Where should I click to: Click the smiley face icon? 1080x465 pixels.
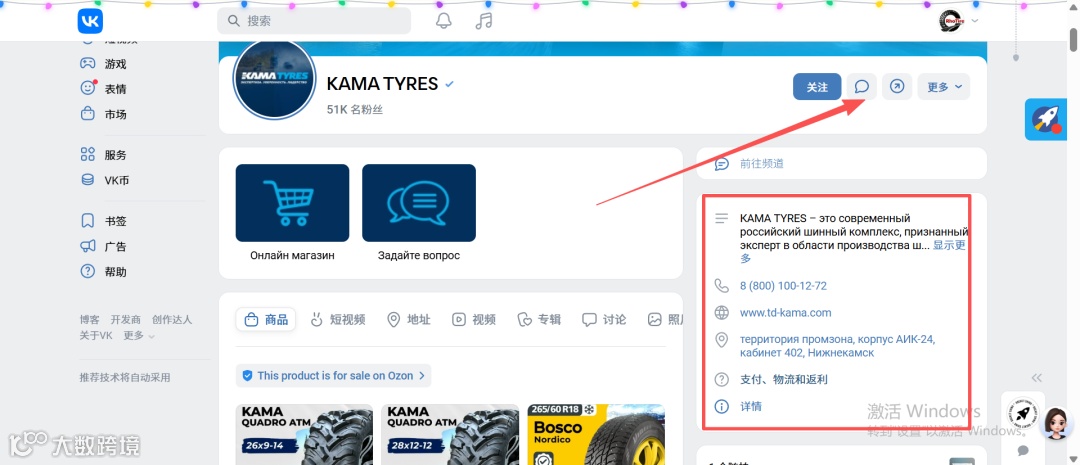tap(87, 88)
